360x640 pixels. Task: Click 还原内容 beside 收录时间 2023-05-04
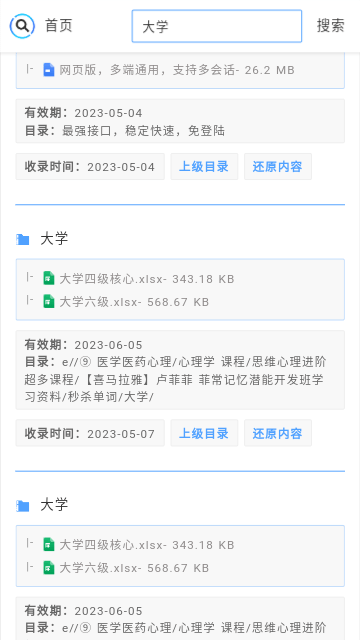click(x=278, y=167)
